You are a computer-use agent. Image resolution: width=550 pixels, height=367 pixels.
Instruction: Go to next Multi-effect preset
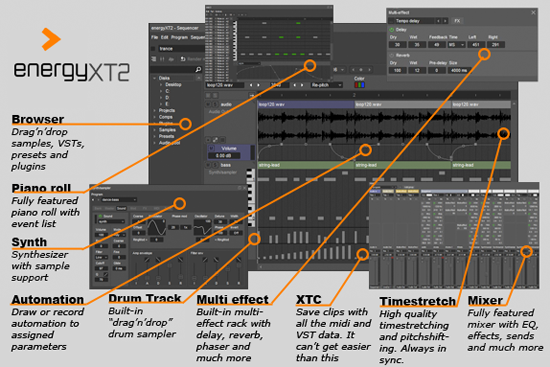tap(445, 21)
